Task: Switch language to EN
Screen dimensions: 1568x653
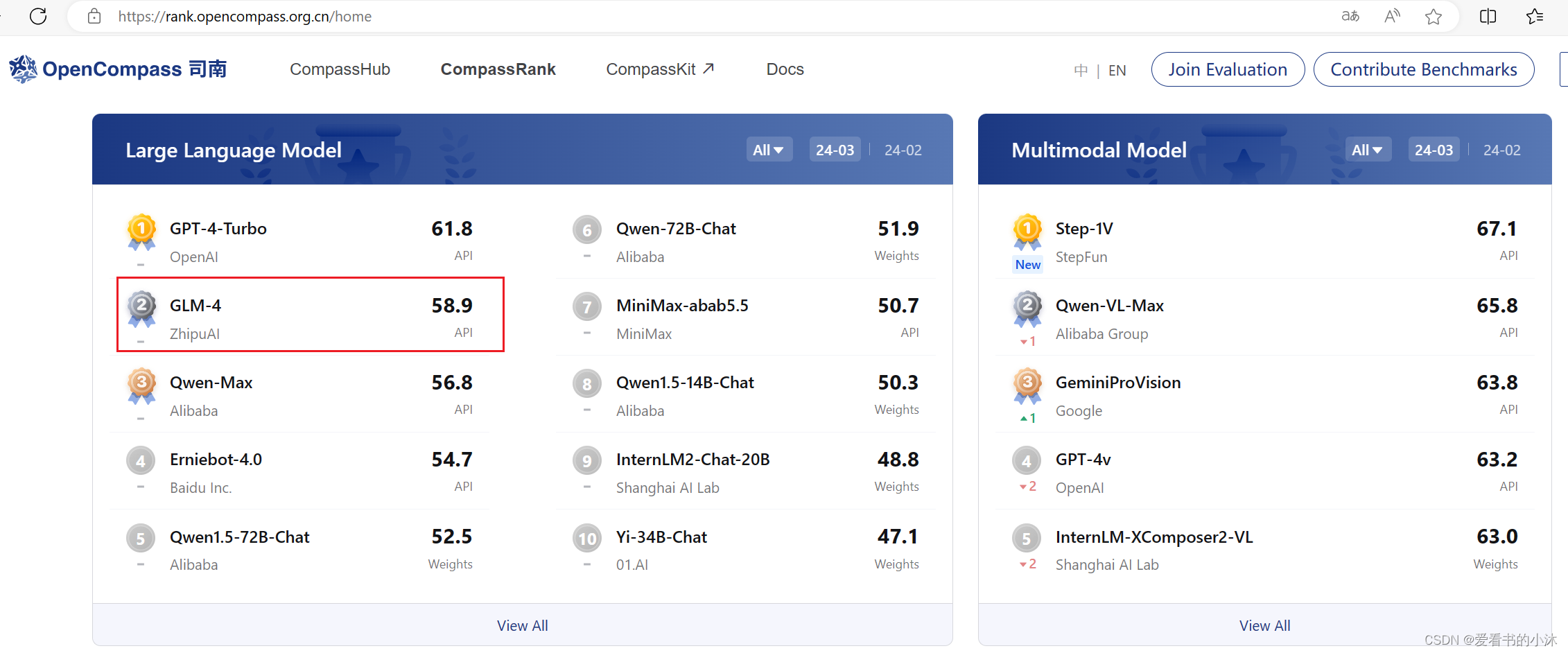Action: [x=1117, y=70]
